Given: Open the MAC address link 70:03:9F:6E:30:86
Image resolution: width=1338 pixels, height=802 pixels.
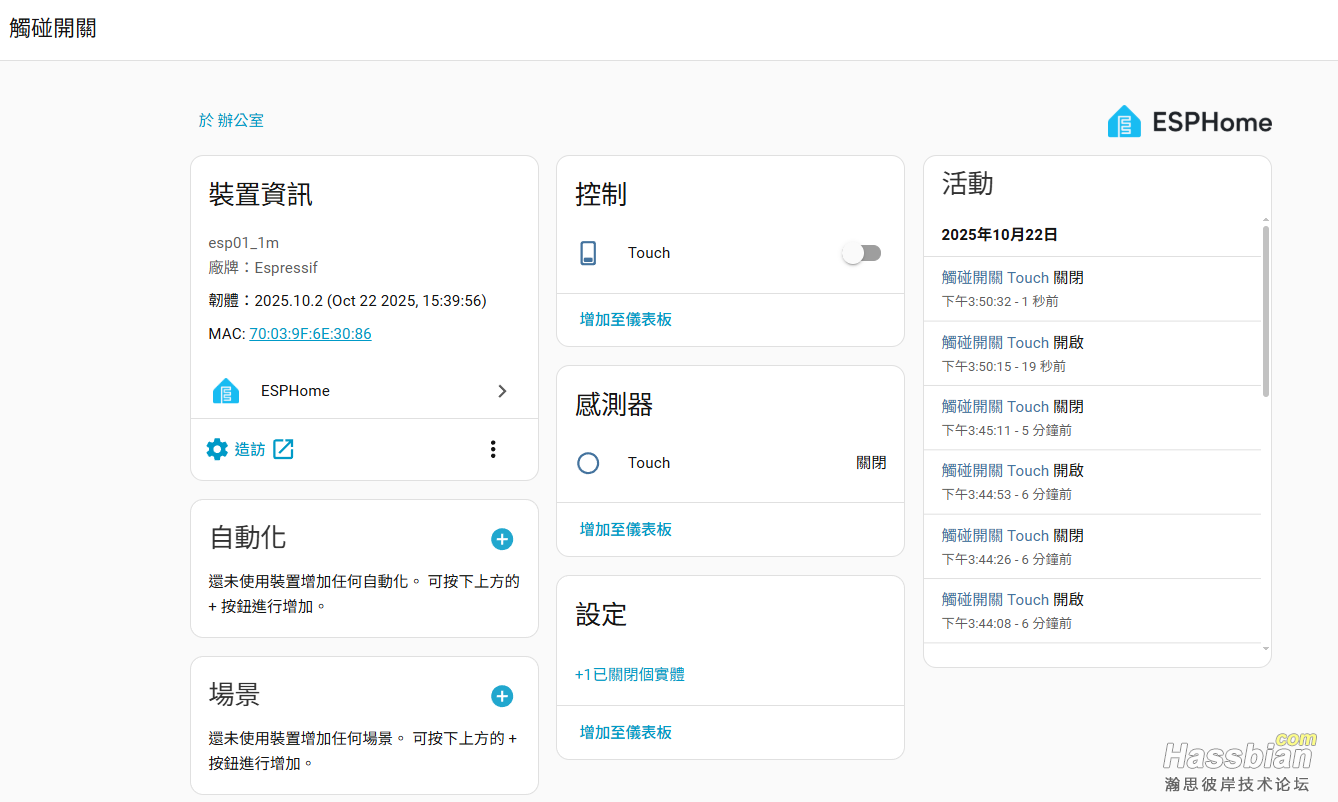Looking at the screenshot, I should point(310,334).
